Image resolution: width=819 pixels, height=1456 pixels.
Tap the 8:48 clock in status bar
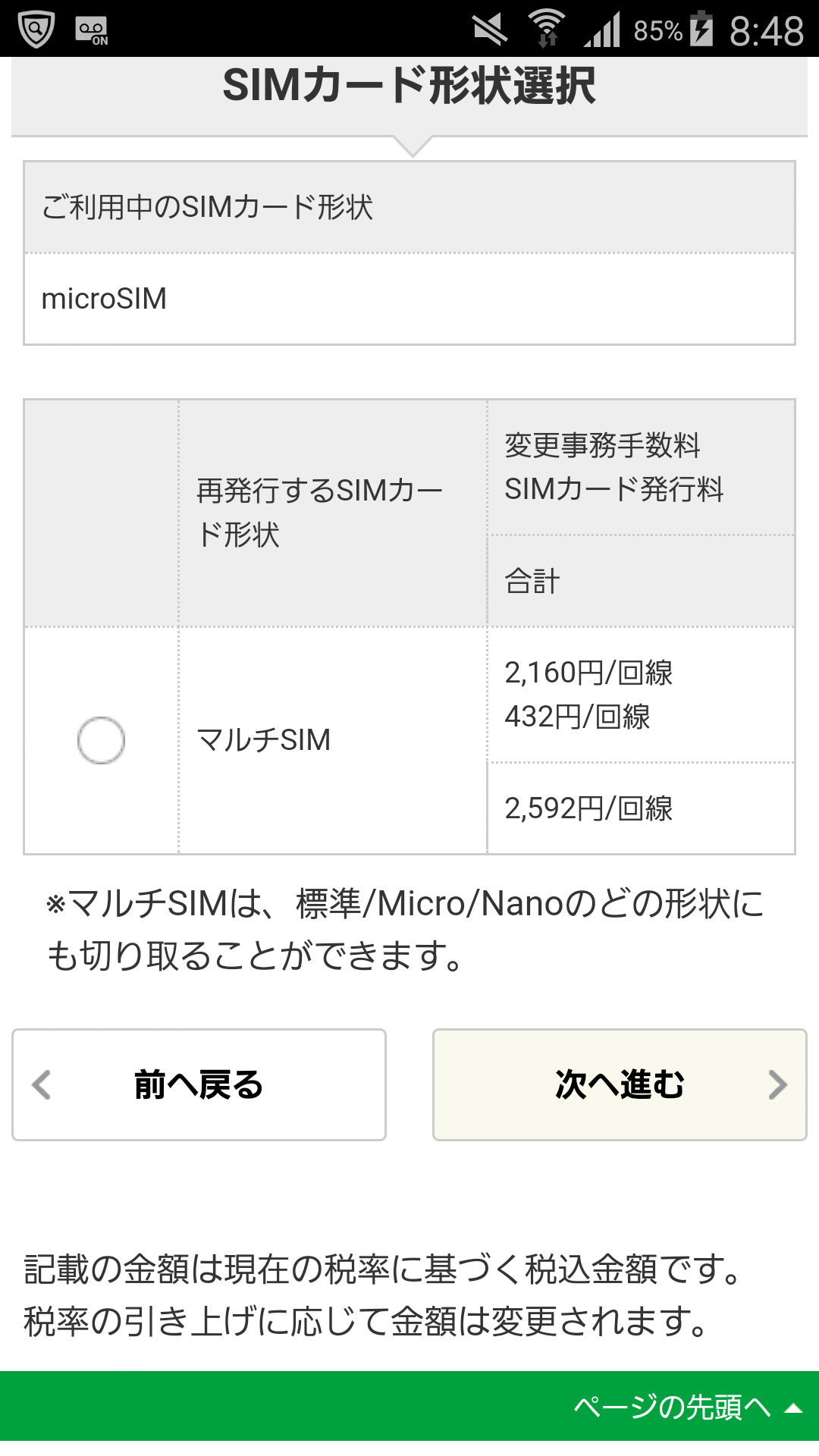766,31
